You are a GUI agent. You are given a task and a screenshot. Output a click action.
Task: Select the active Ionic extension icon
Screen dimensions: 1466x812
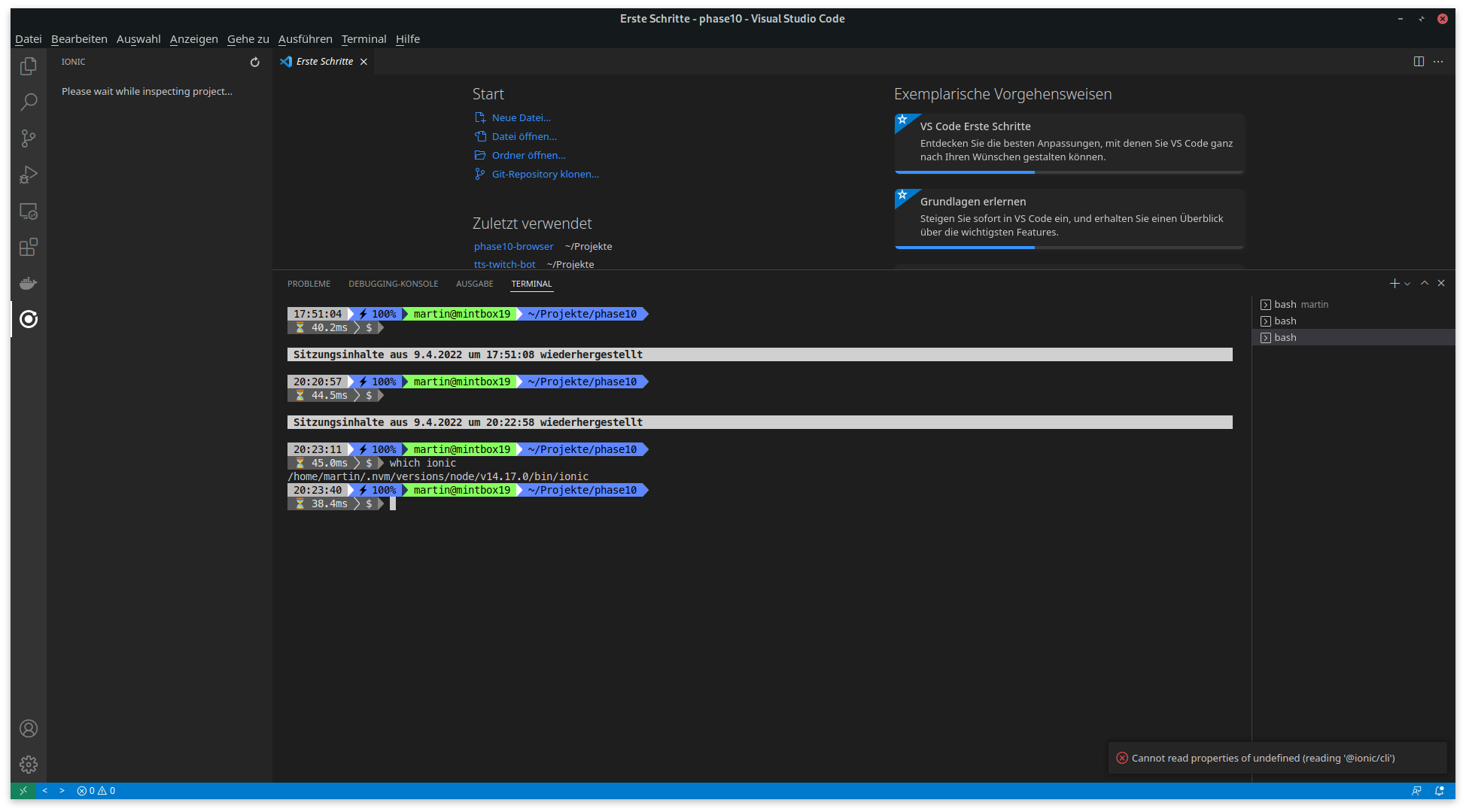28,319
